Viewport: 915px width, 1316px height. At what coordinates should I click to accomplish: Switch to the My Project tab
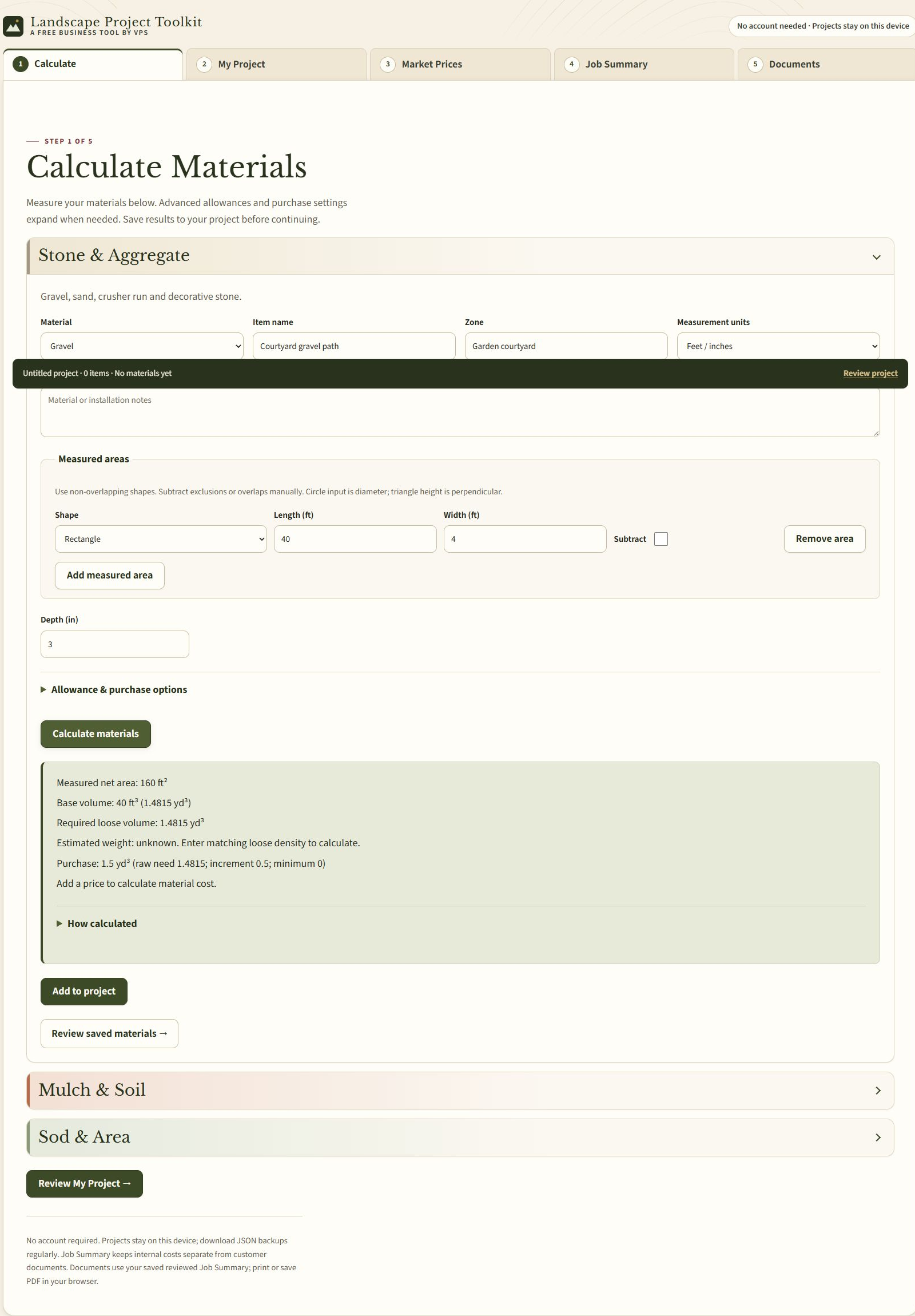pos(276,64)
